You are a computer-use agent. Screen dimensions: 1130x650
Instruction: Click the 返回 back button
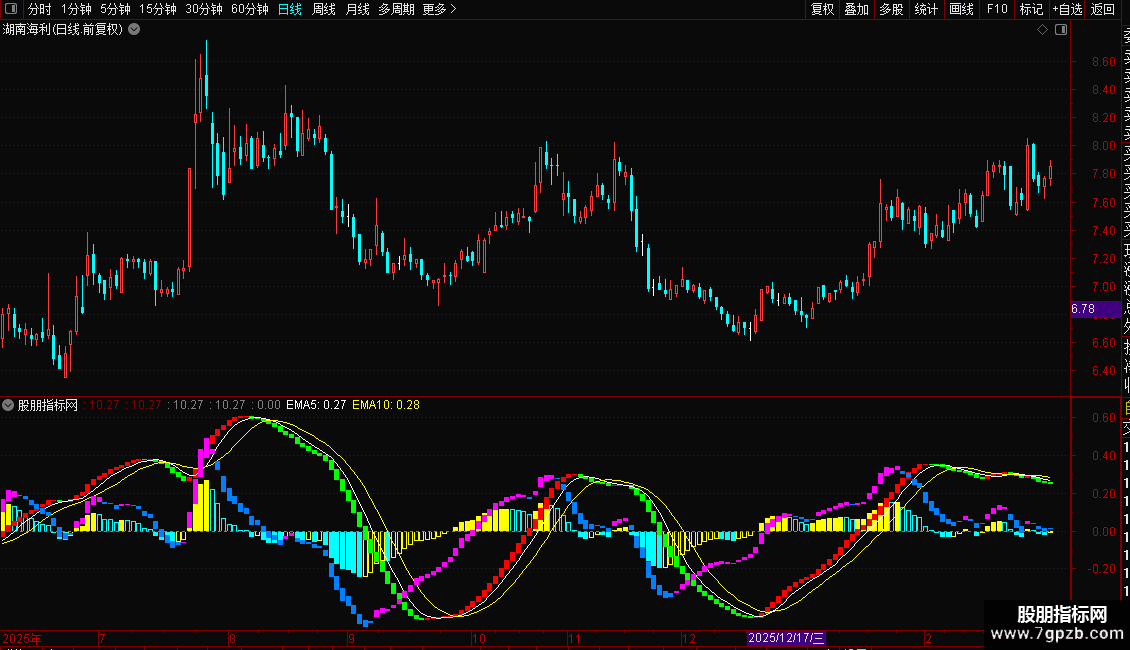click(x=1103, y=9)
